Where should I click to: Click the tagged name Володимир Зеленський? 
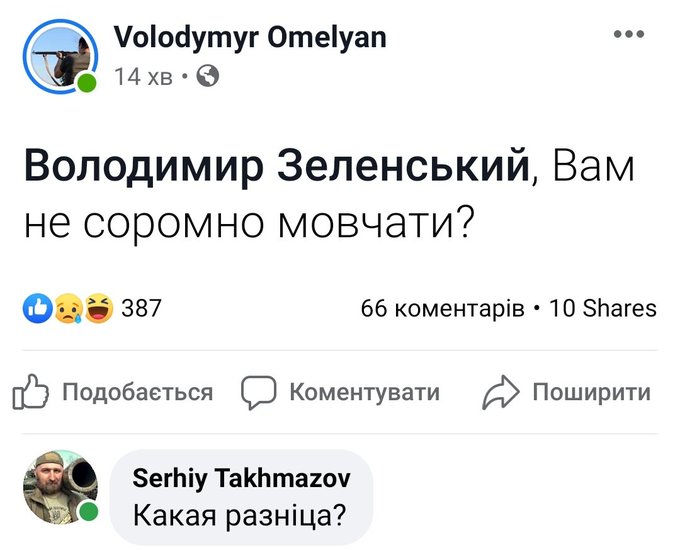tap(275, 165)
